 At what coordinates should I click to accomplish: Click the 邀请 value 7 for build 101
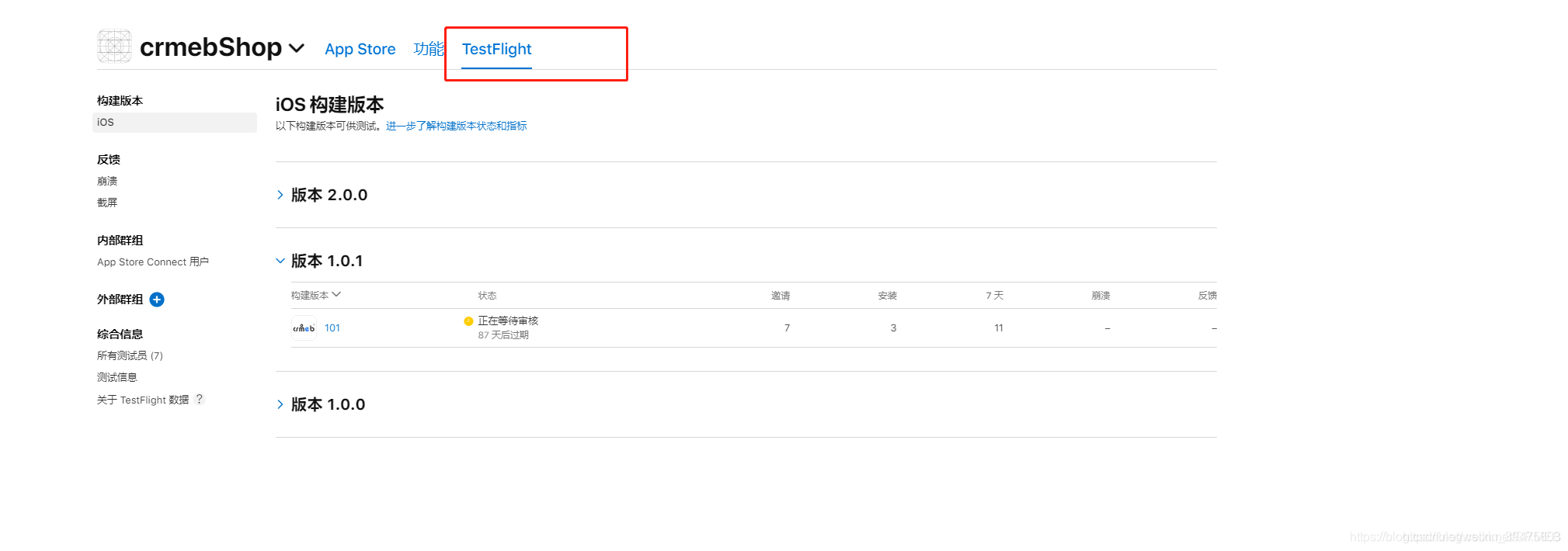pyautogui.click(x=787, y=328)
